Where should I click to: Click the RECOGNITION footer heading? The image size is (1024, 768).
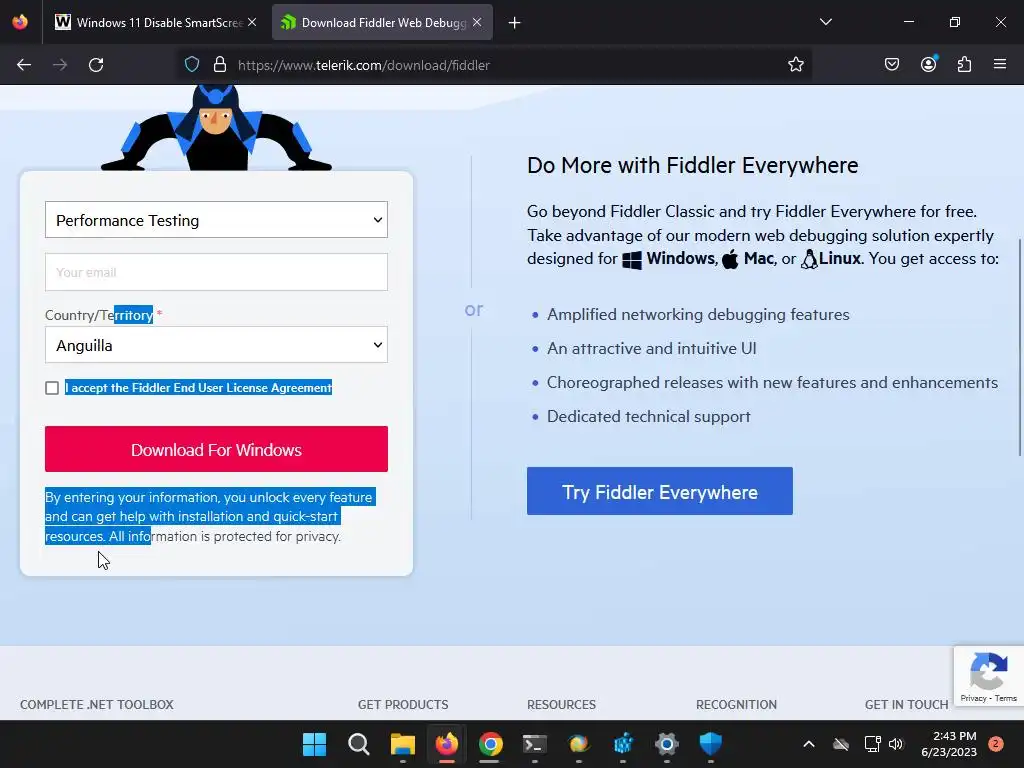coord(737,705)
